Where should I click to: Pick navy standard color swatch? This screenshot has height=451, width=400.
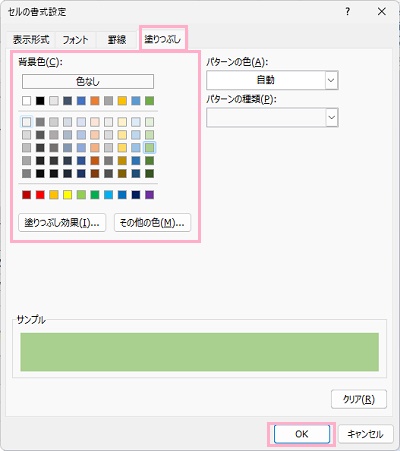(x=136, y=195)
